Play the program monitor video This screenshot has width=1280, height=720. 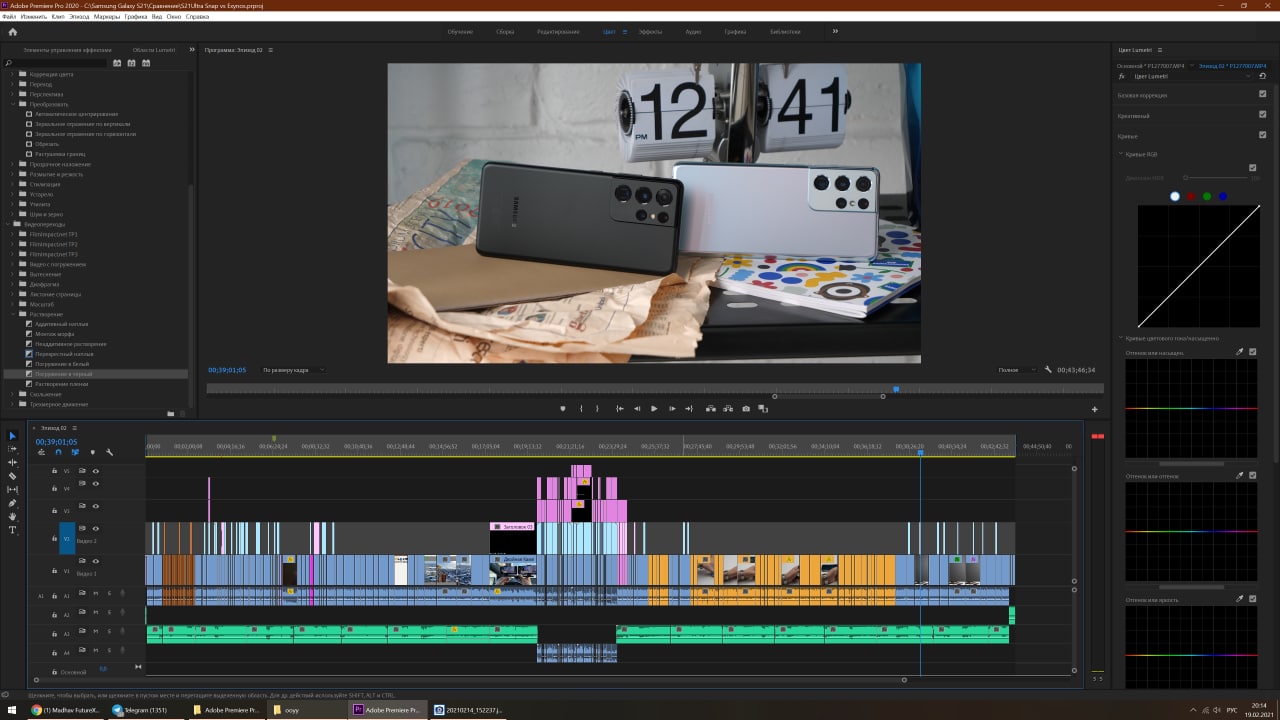(654, 408)
